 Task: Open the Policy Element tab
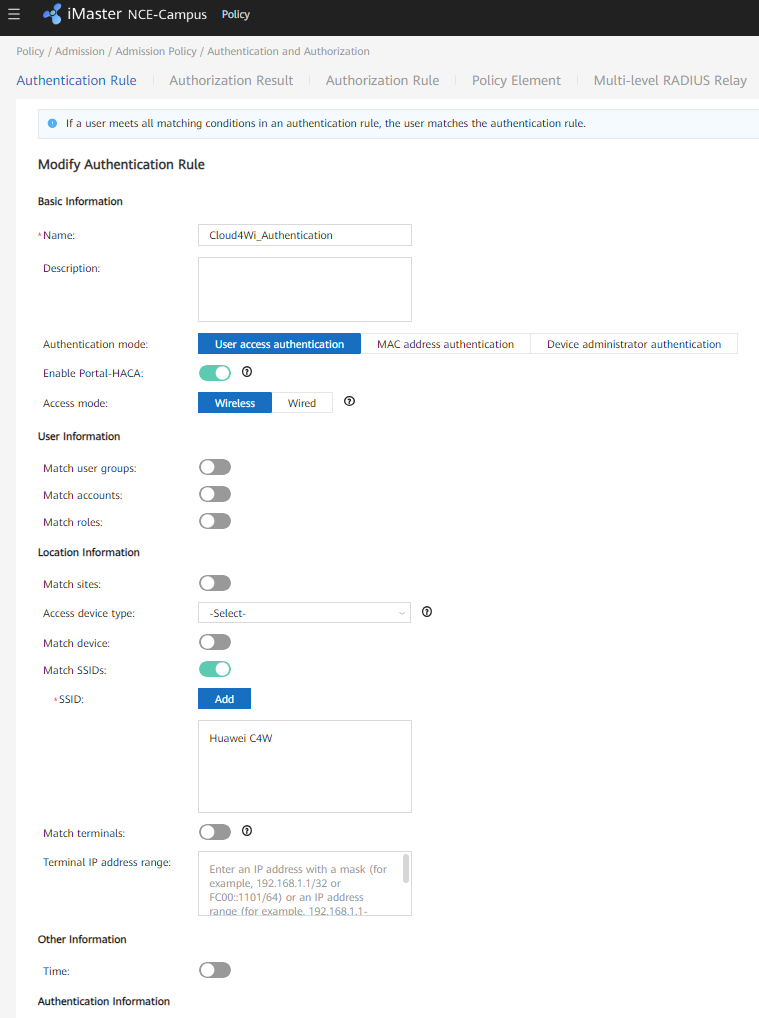click(x=516, y=80)
